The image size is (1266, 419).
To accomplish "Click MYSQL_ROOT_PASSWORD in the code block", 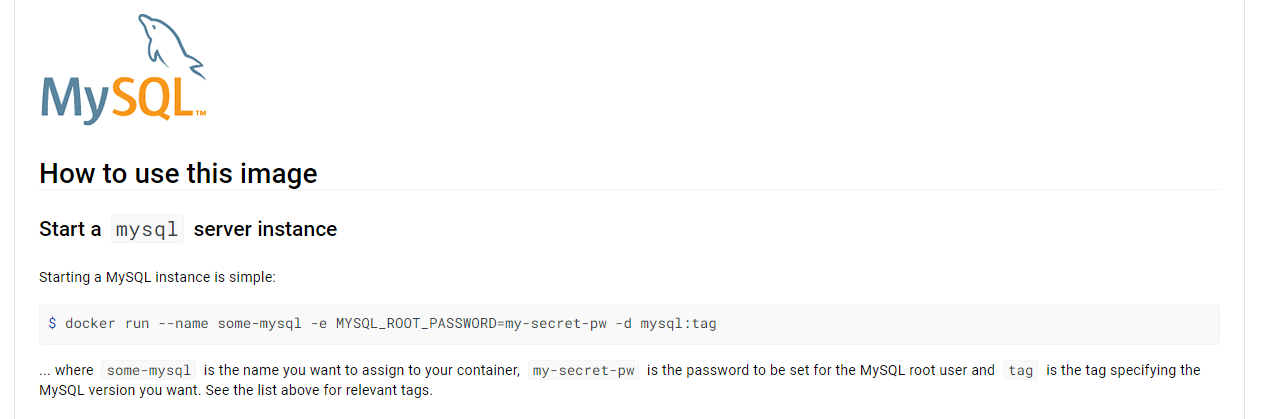I will tap(415, 323).
